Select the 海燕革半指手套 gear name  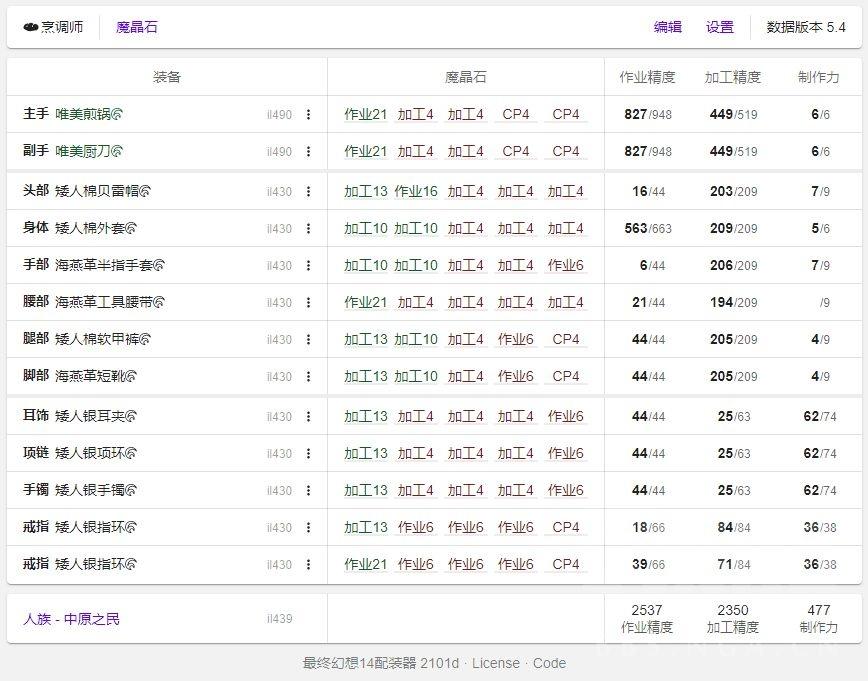tap(103, 266)
